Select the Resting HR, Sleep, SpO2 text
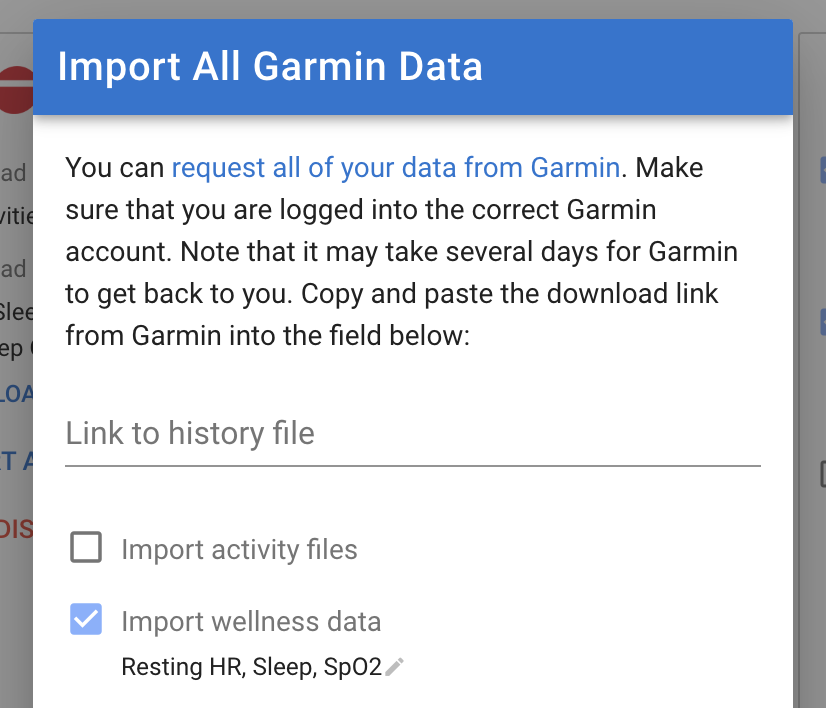 [251, 667]
